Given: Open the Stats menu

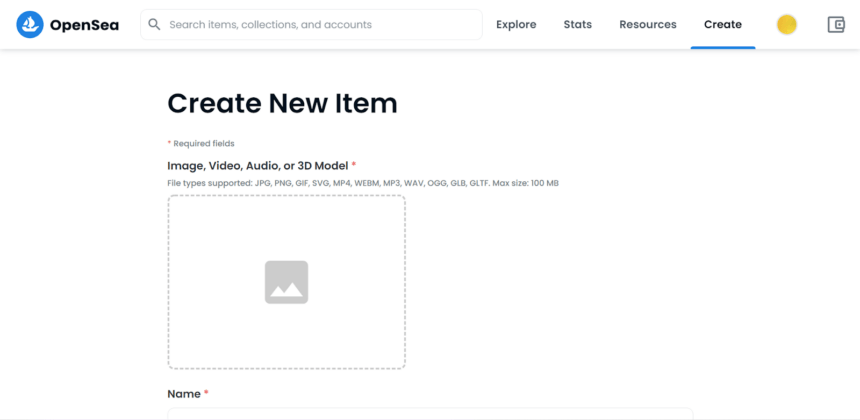Looking at the screenshot, I should pyautogui.click(x=578, y=25).
